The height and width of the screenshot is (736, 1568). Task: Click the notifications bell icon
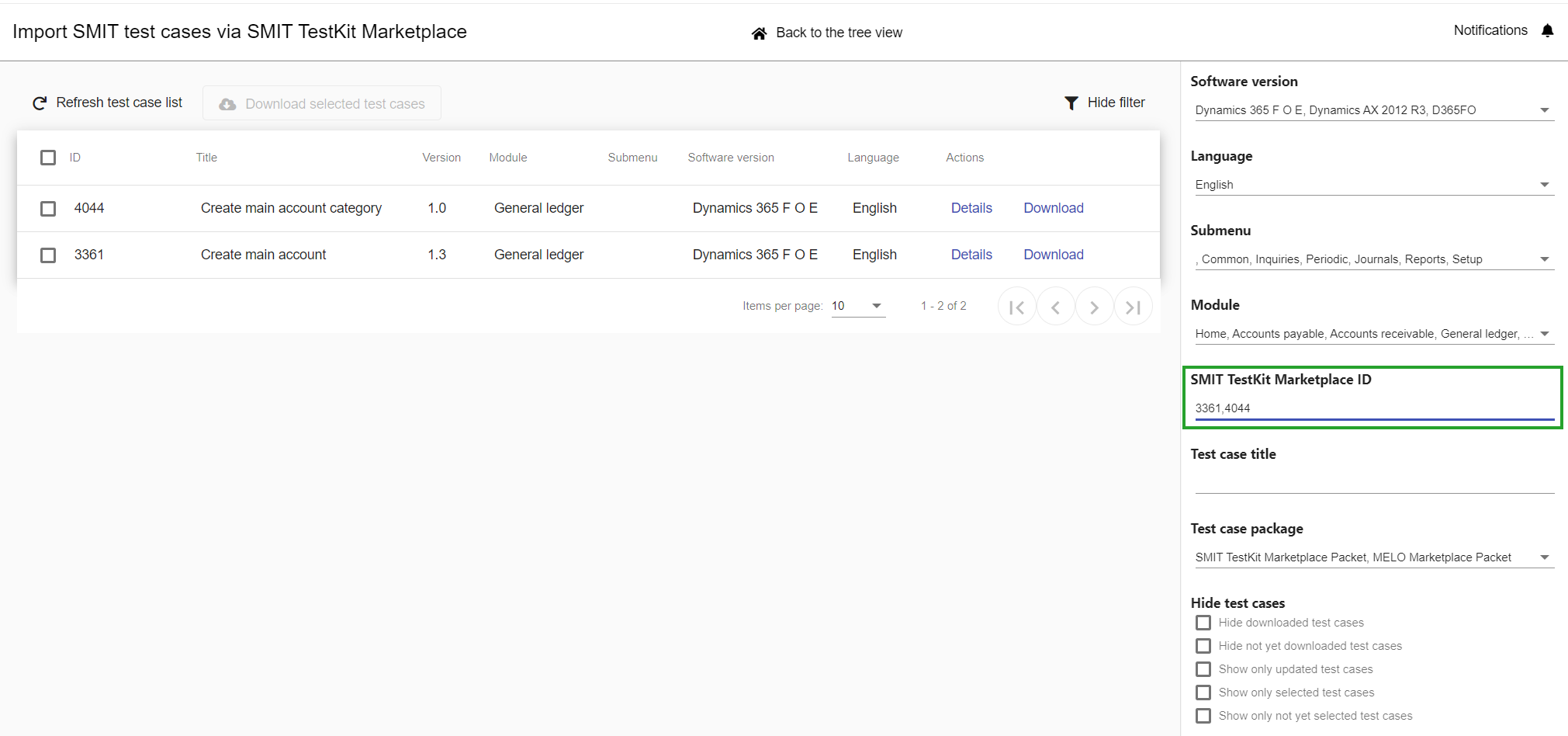point(1547,30)
